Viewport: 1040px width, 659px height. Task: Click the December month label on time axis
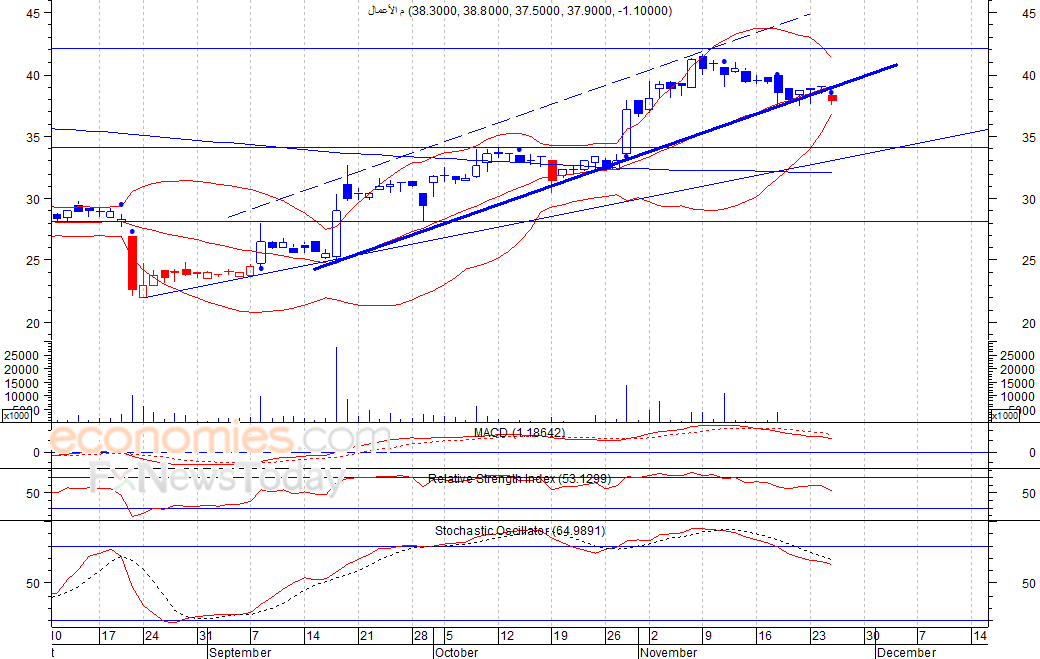(x=906, y=652)
